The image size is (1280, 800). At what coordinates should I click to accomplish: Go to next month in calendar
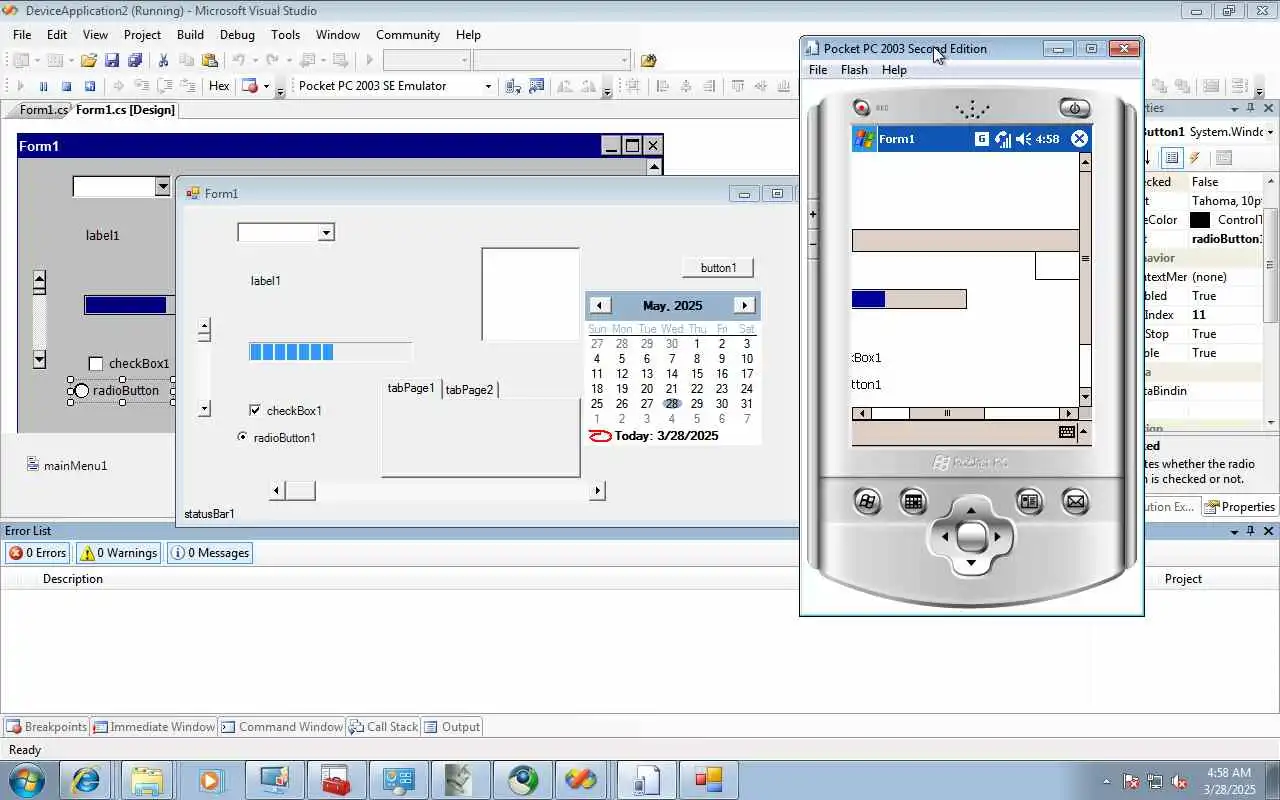coord(744,305)
